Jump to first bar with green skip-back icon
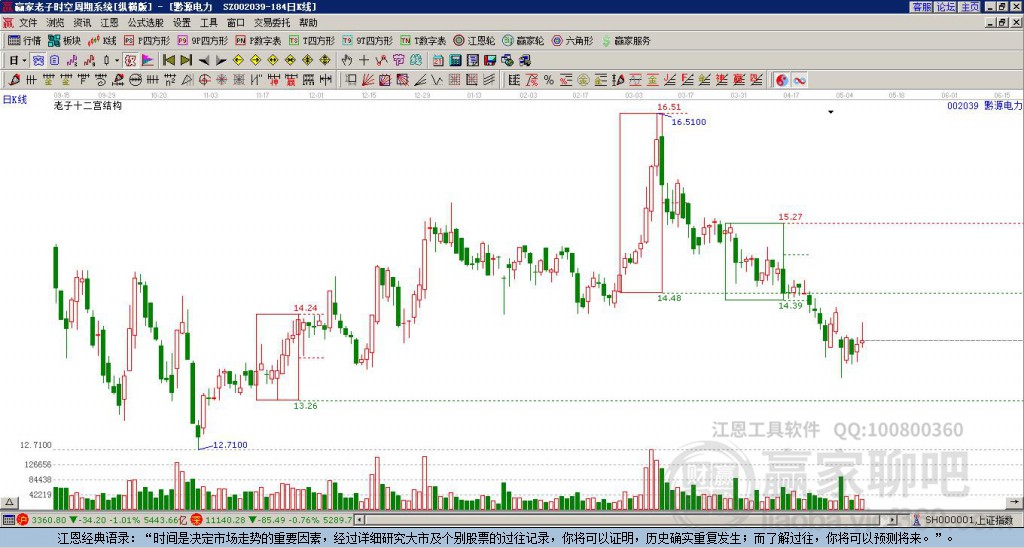Image resolution: width=1024 pixels, height=548 pixels. point(168,61)
